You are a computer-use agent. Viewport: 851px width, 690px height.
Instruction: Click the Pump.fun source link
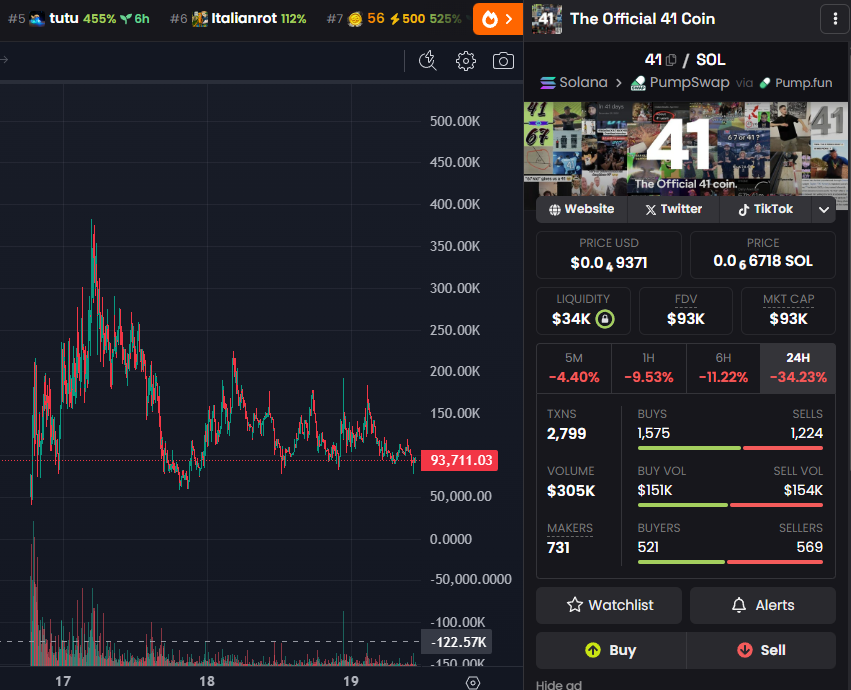coord(796,83)
